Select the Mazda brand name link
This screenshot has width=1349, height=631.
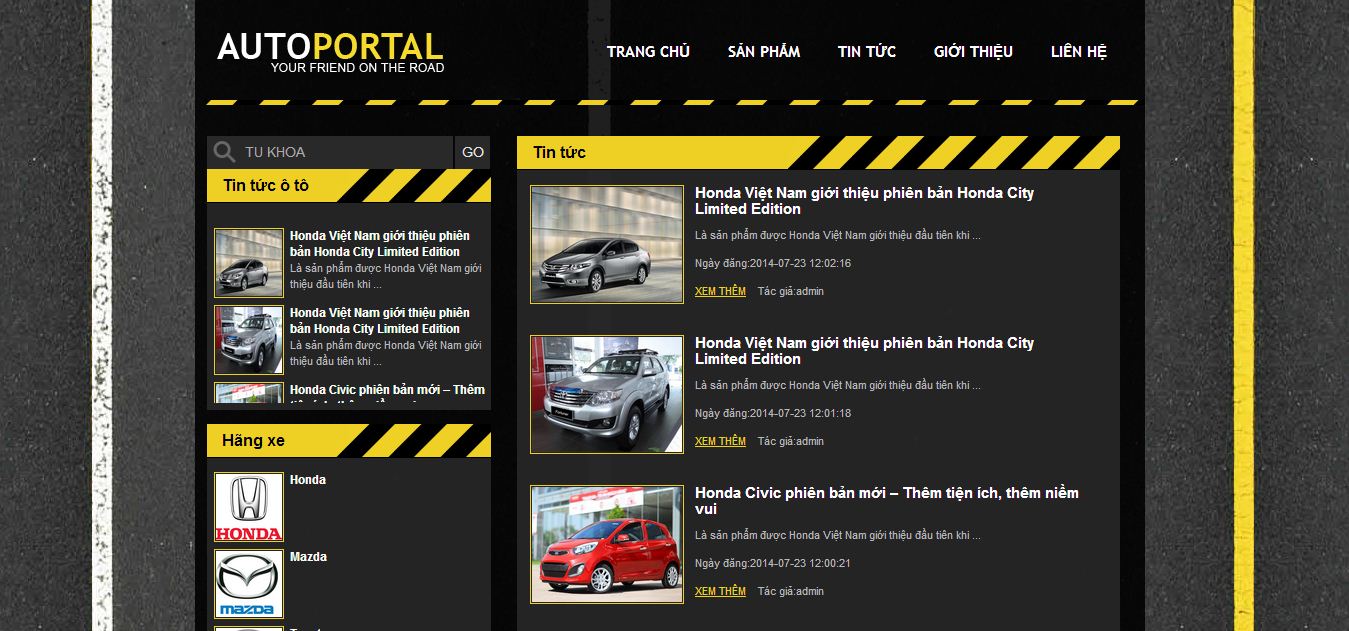point(308,557)
